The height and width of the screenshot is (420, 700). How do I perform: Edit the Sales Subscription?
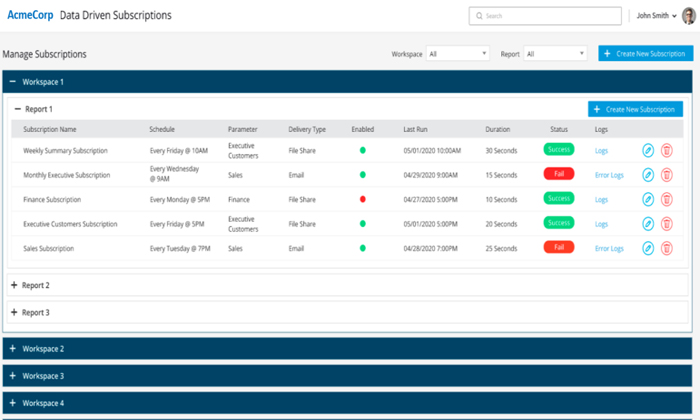tap(648, 248)
